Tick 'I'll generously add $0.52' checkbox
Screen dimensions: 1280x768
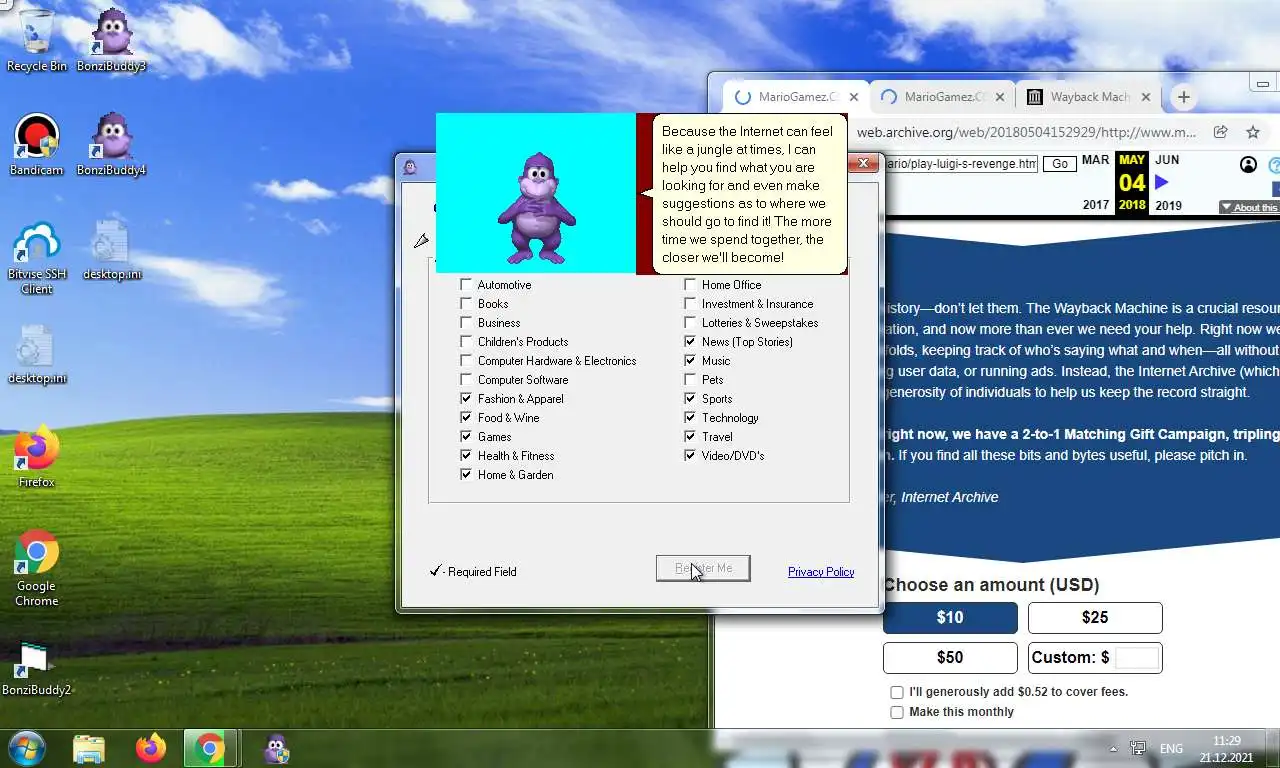click(x=897, y=692)
